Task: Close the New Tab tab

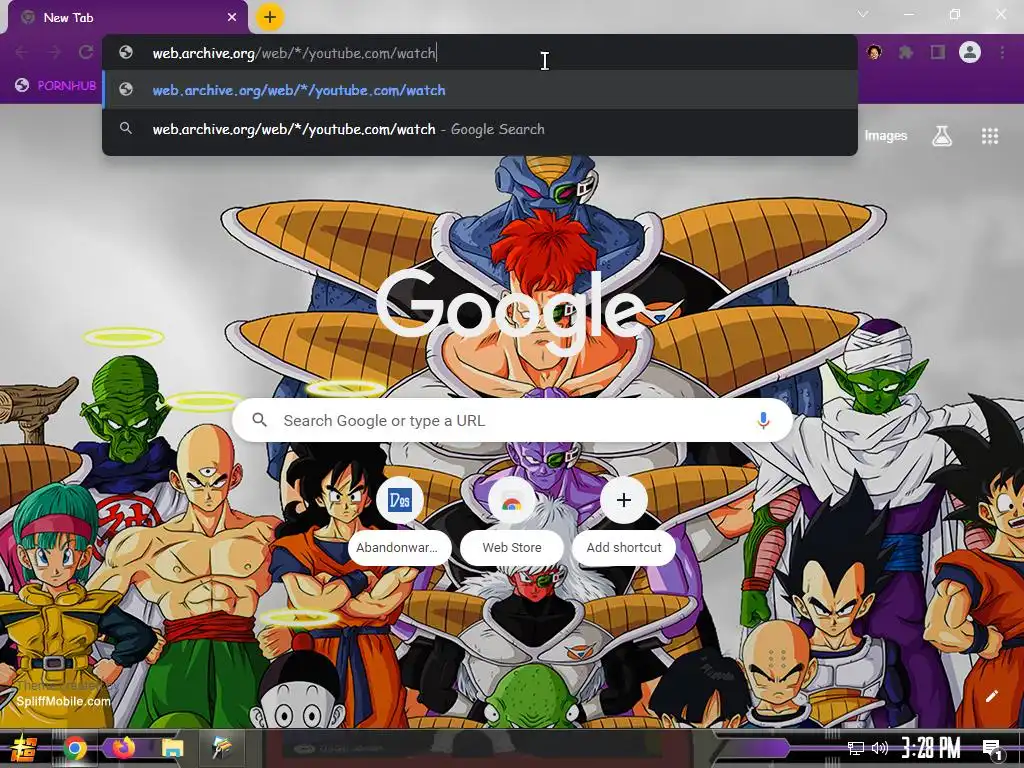Action: point(232,18)
